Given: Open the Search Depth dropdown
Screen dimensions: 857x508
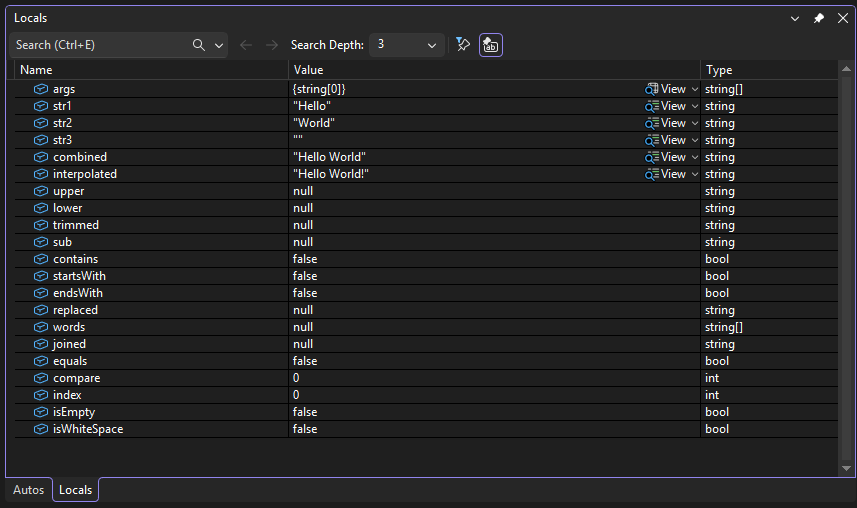Looking at the screenshot, I should [x=407, y=45].
